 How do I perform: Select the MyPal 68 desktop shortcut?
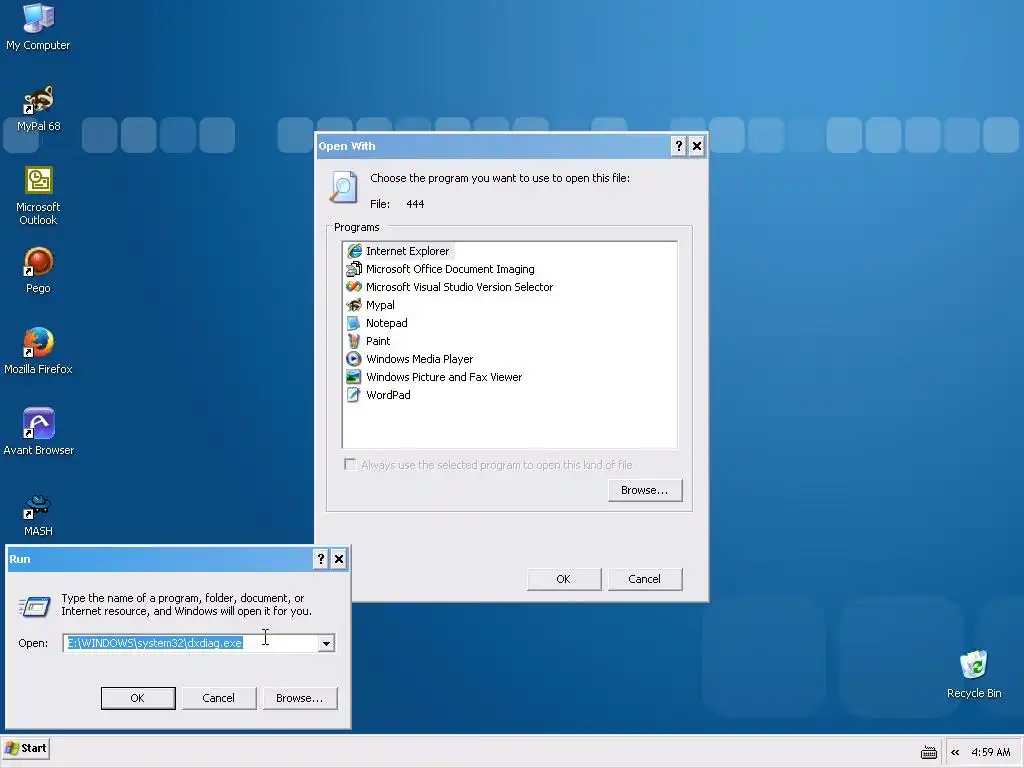click(x=38, y=108)
